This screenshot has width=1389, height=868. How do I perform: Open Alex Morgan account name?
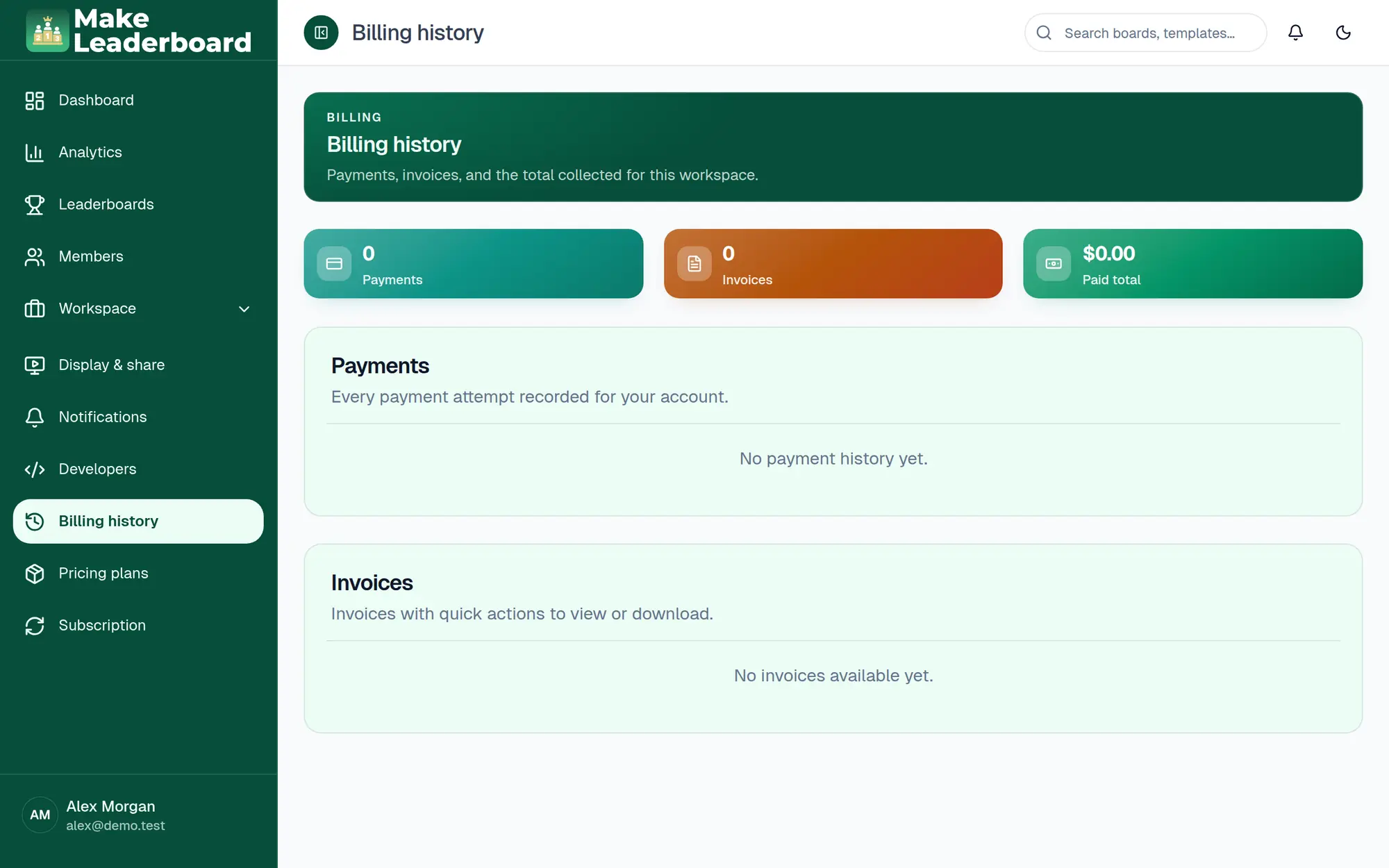(x=110, y=806)
